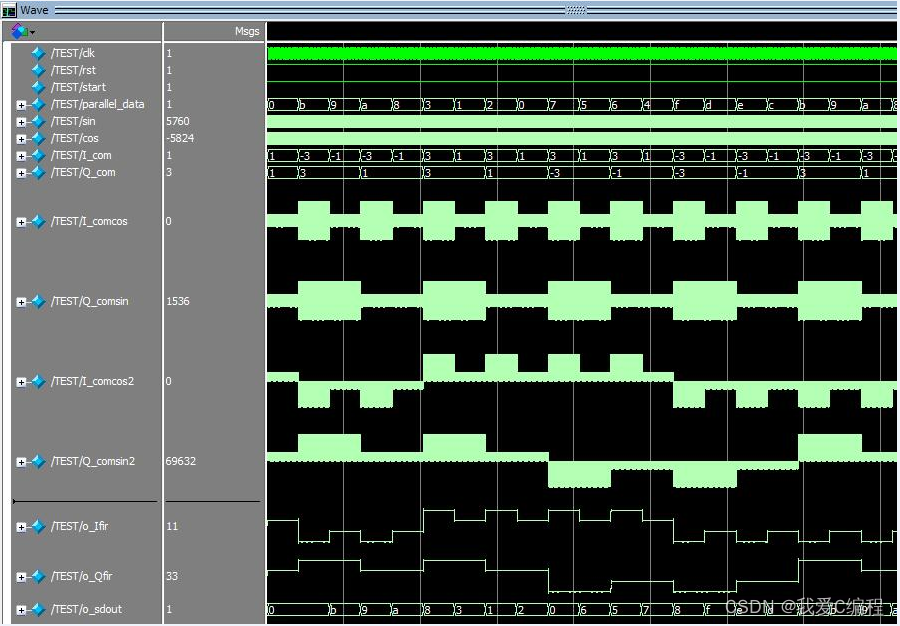Select the /TEST/Q_comsin2 signal name
The image size is (900, 626).
click(x=93, y=461)
